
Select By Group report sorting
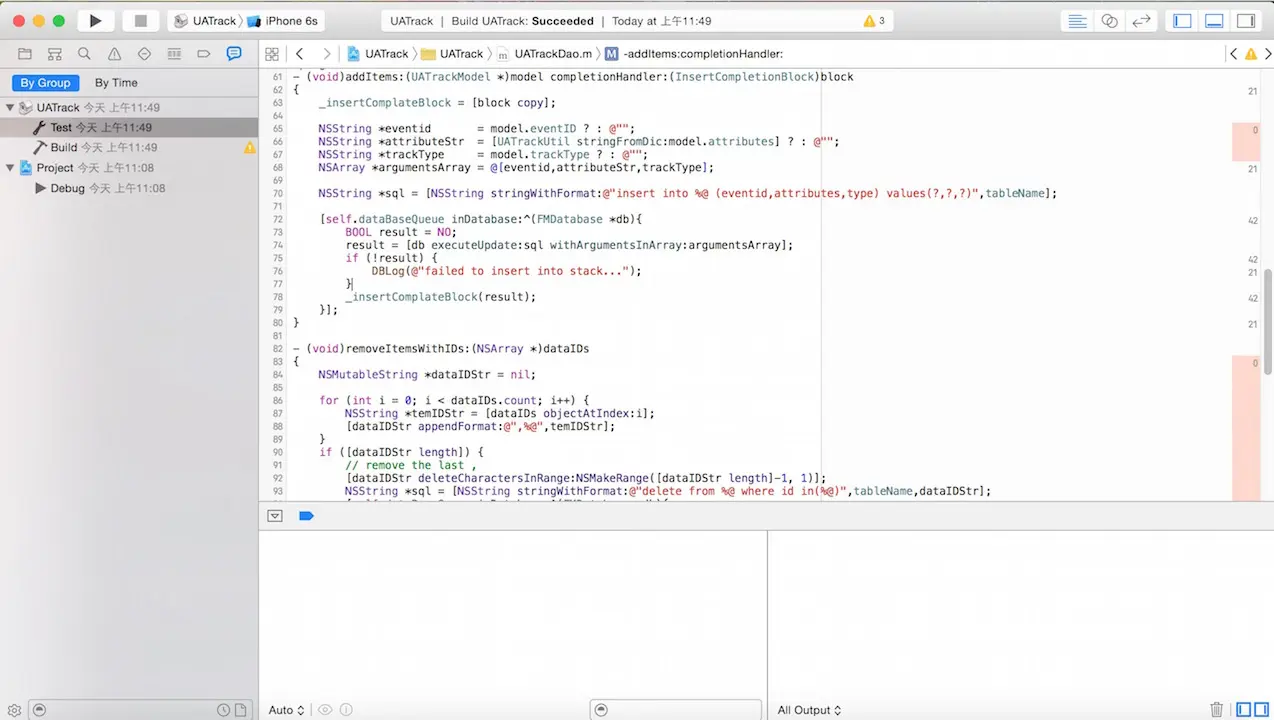[x=46, y=83]
